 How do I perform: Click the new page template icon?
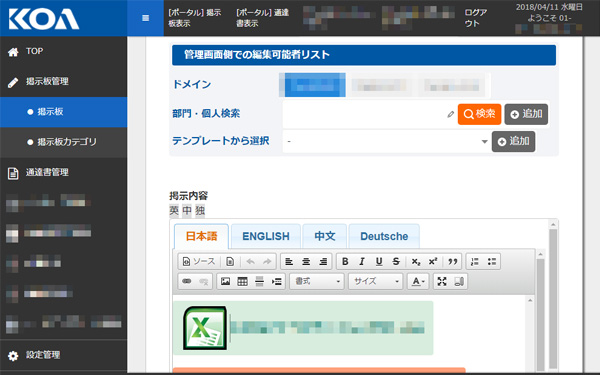tap(230, 262)
